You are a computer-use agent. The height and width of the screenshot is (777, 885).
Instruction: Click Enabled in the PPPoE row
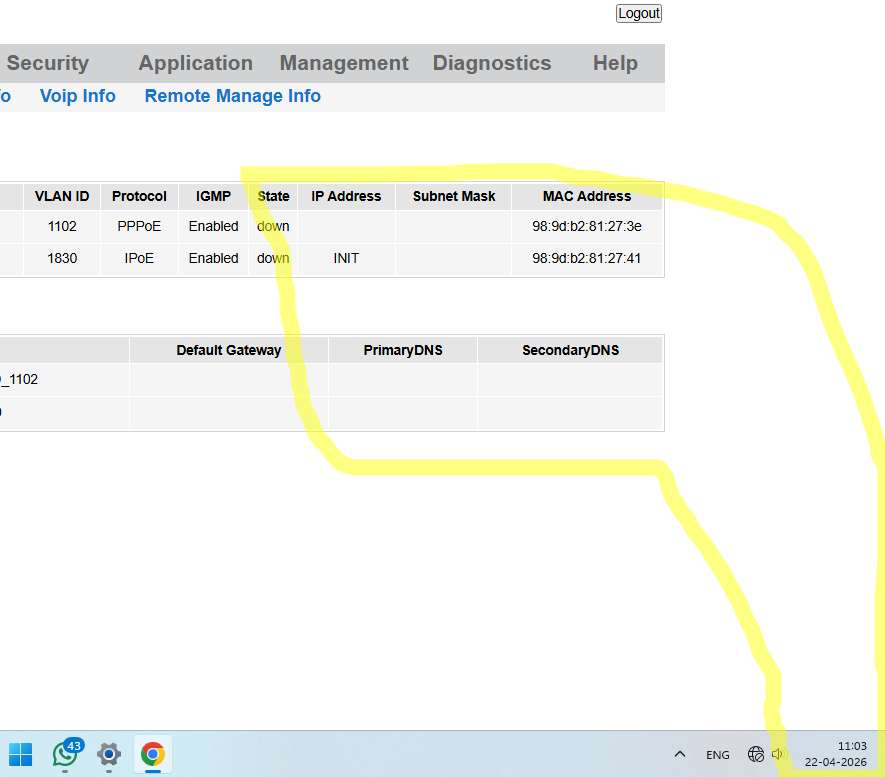[213, 226]
